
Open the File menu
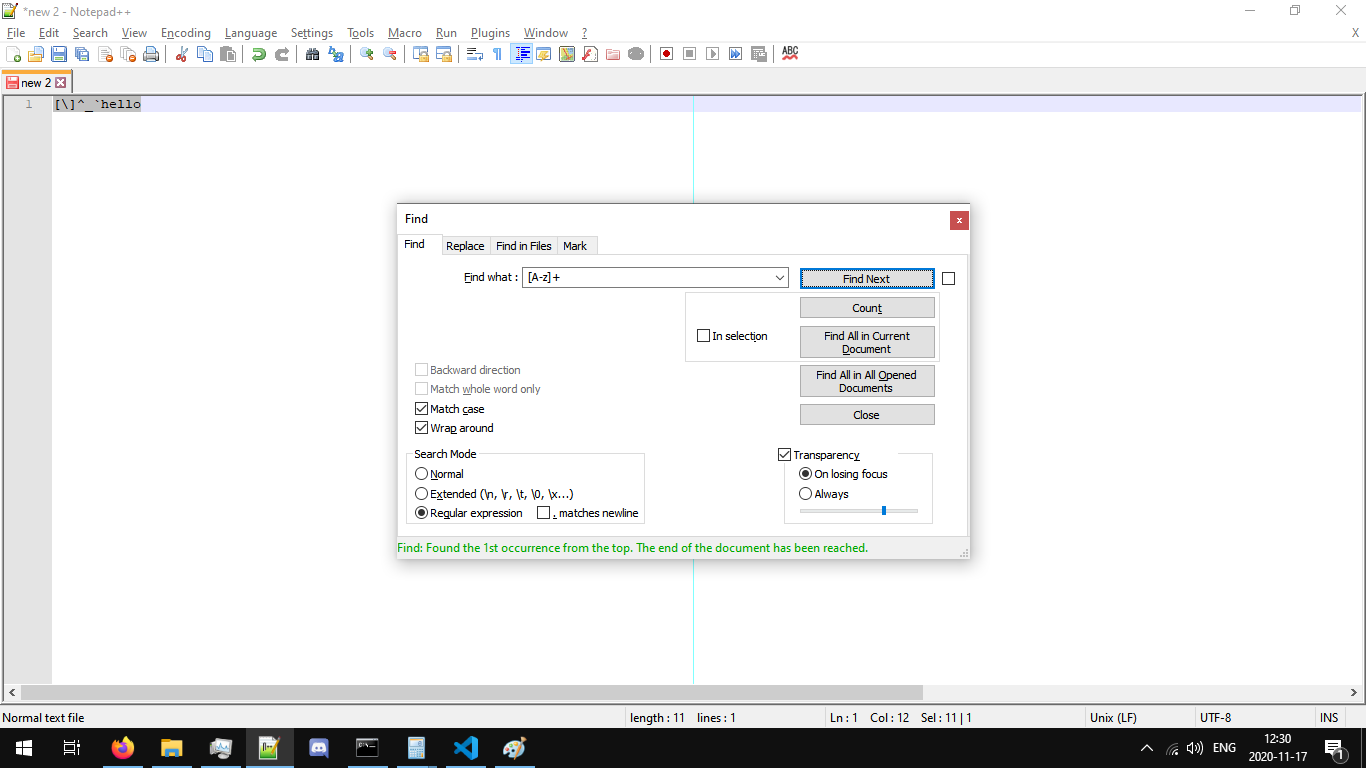coord(15,33)
